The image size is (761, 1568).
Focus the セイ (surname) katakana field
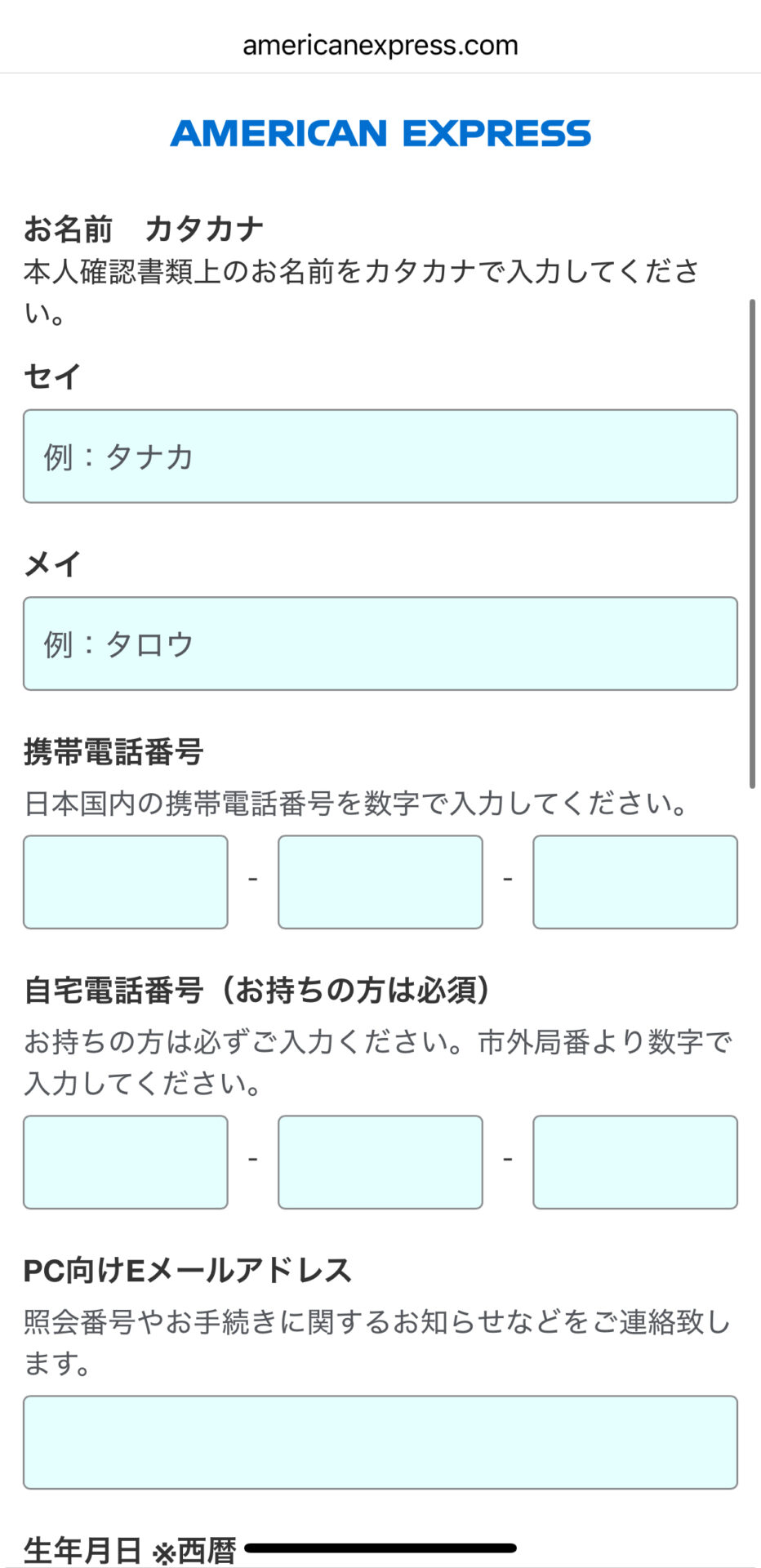point(380,457)
